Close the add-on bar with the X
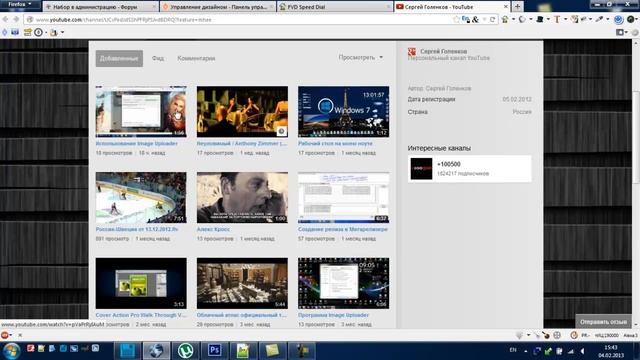 20,335
